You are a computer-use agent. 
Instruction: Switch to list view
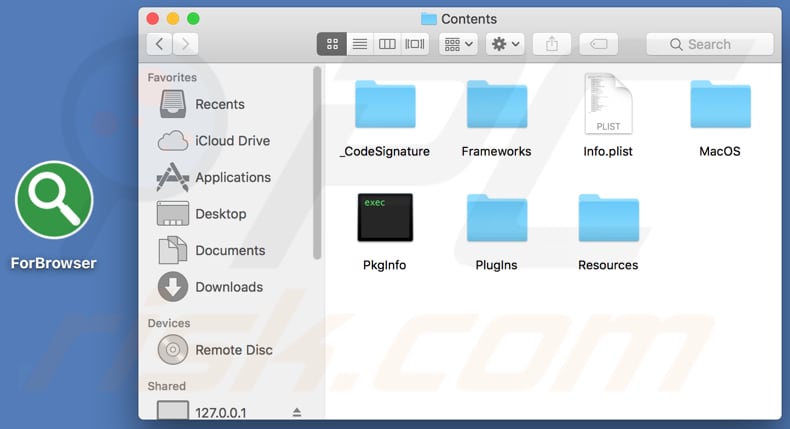tap(360, 44)
